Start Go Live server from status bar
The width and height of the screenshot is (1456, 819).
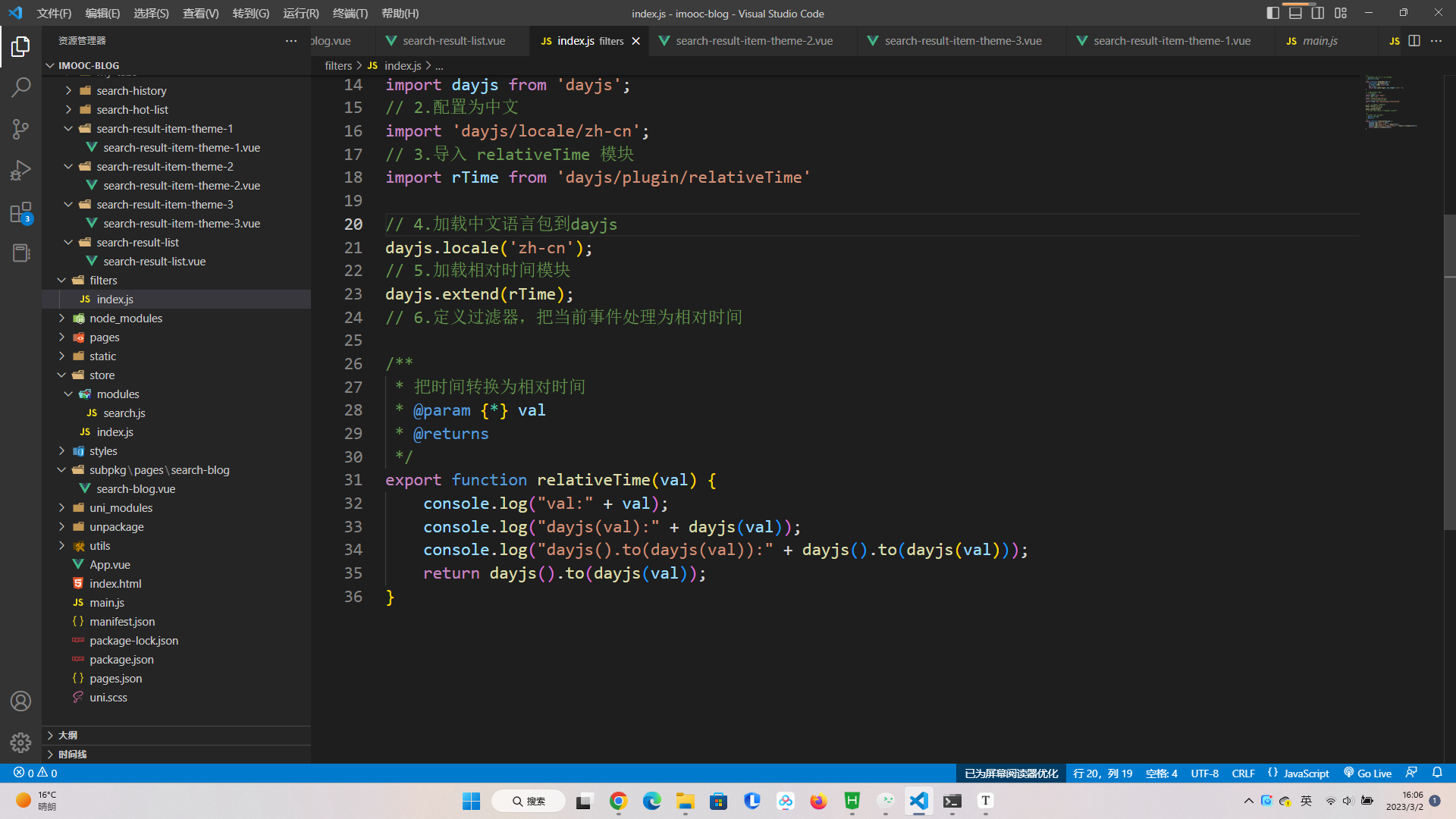click(1367, 773)
